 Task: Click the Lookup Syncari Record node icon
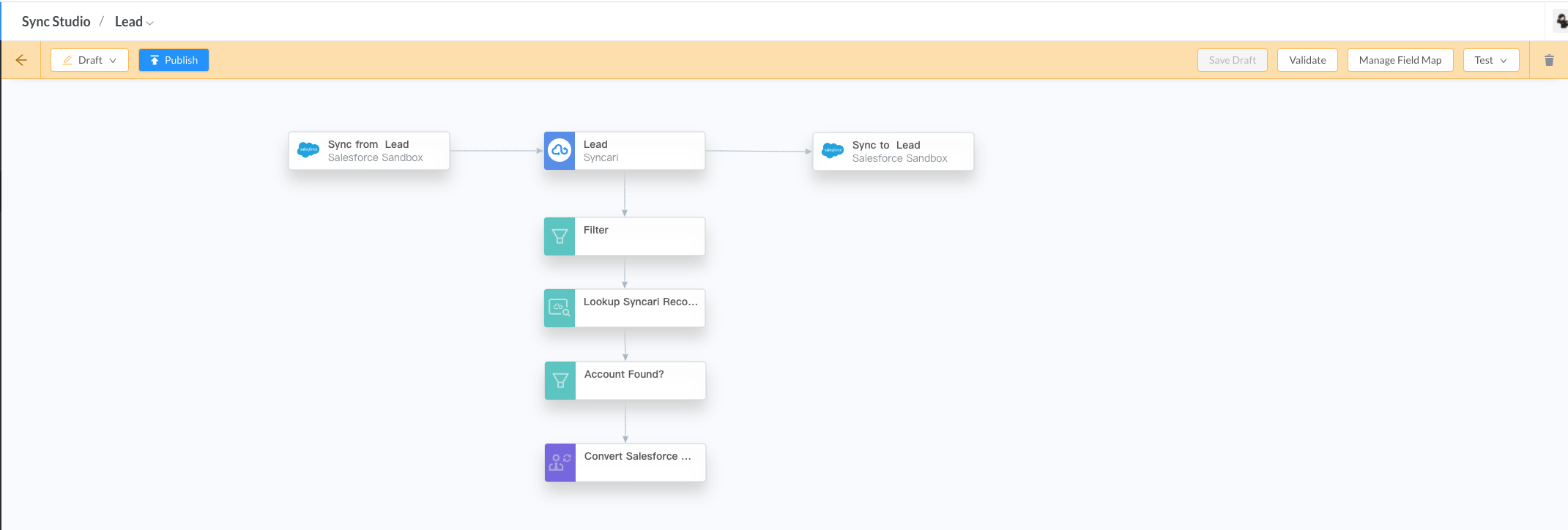coord(560,308)
